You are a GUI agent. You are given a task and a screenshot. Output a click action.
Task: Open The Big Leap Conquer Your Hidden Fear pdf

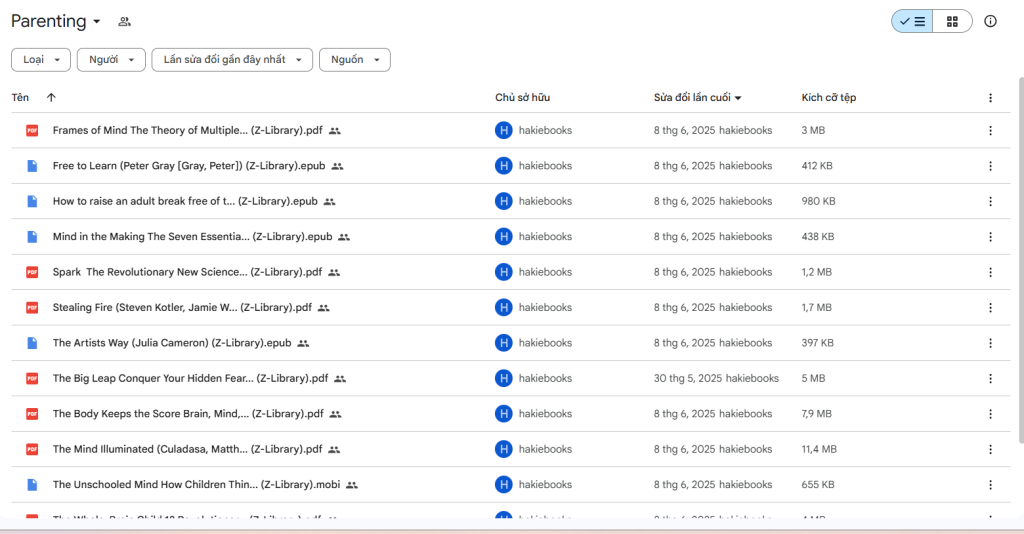pyautogui.click(x=190, y=378)
